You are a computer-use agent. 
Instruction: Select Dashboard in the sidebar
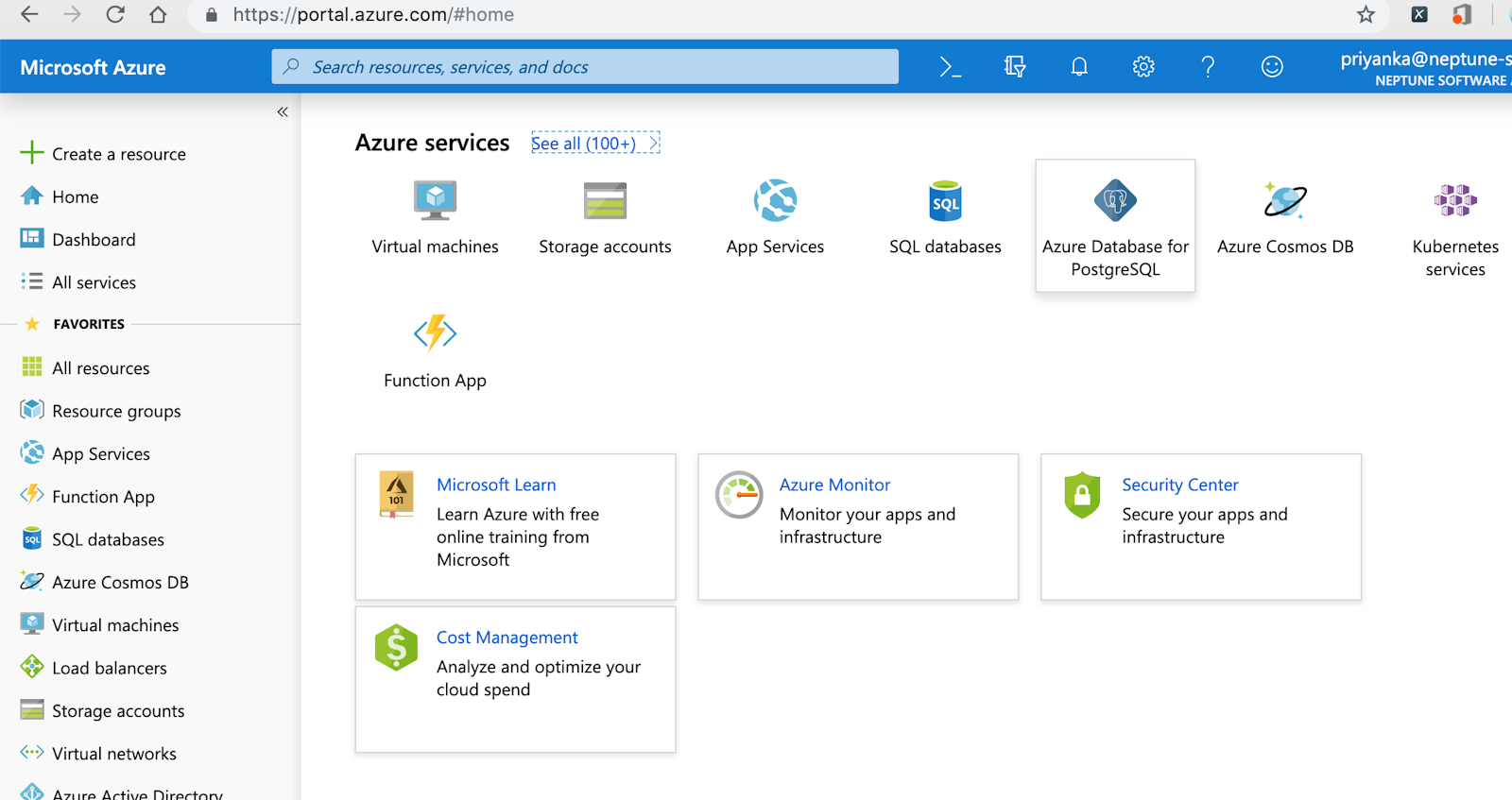pyautogui.click(x=94, y=240)
